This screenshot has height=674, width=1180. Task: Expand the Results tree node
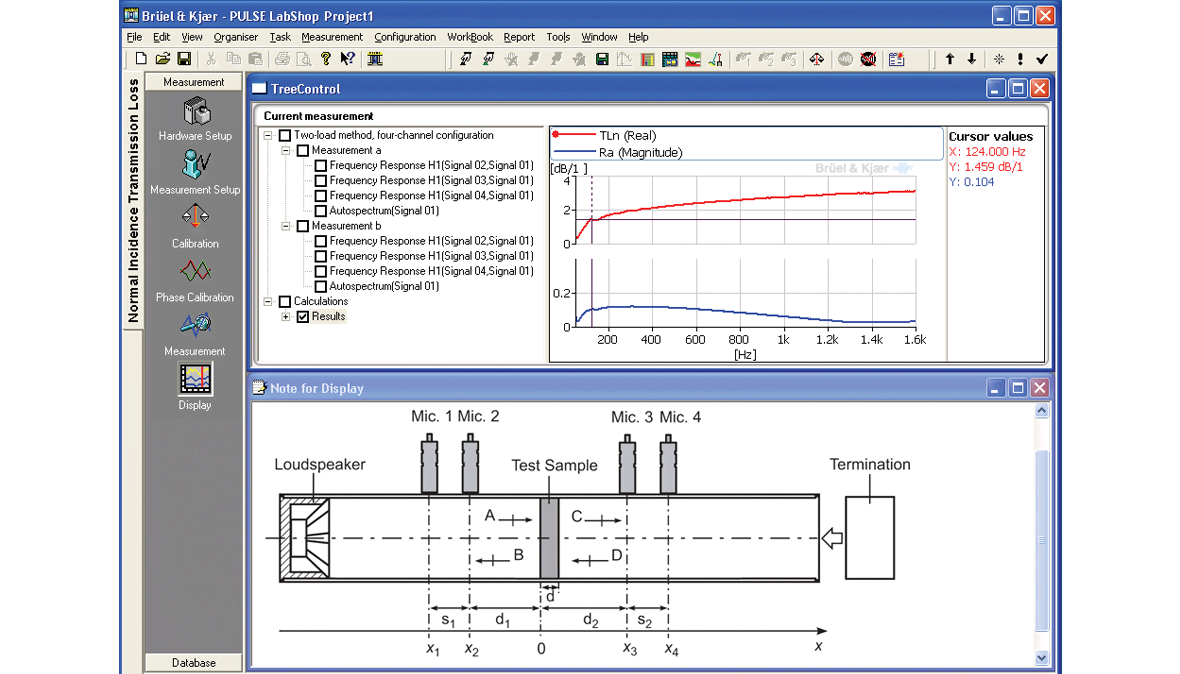286,317
